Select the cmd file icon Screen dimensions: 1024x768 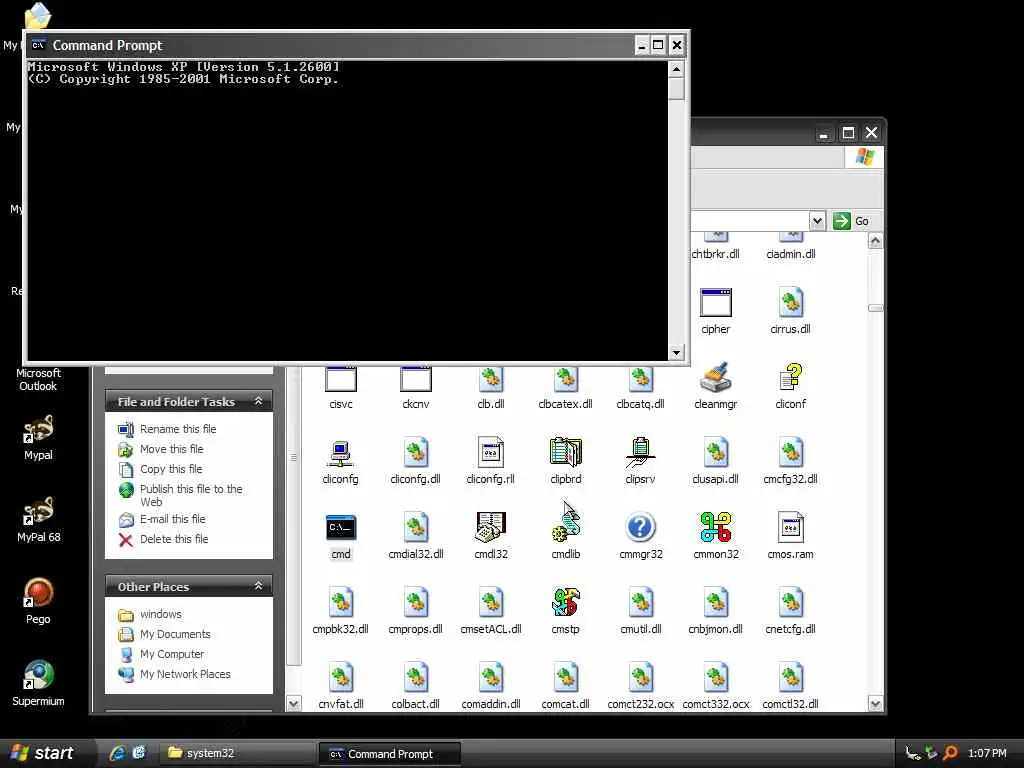coord(340,527)
